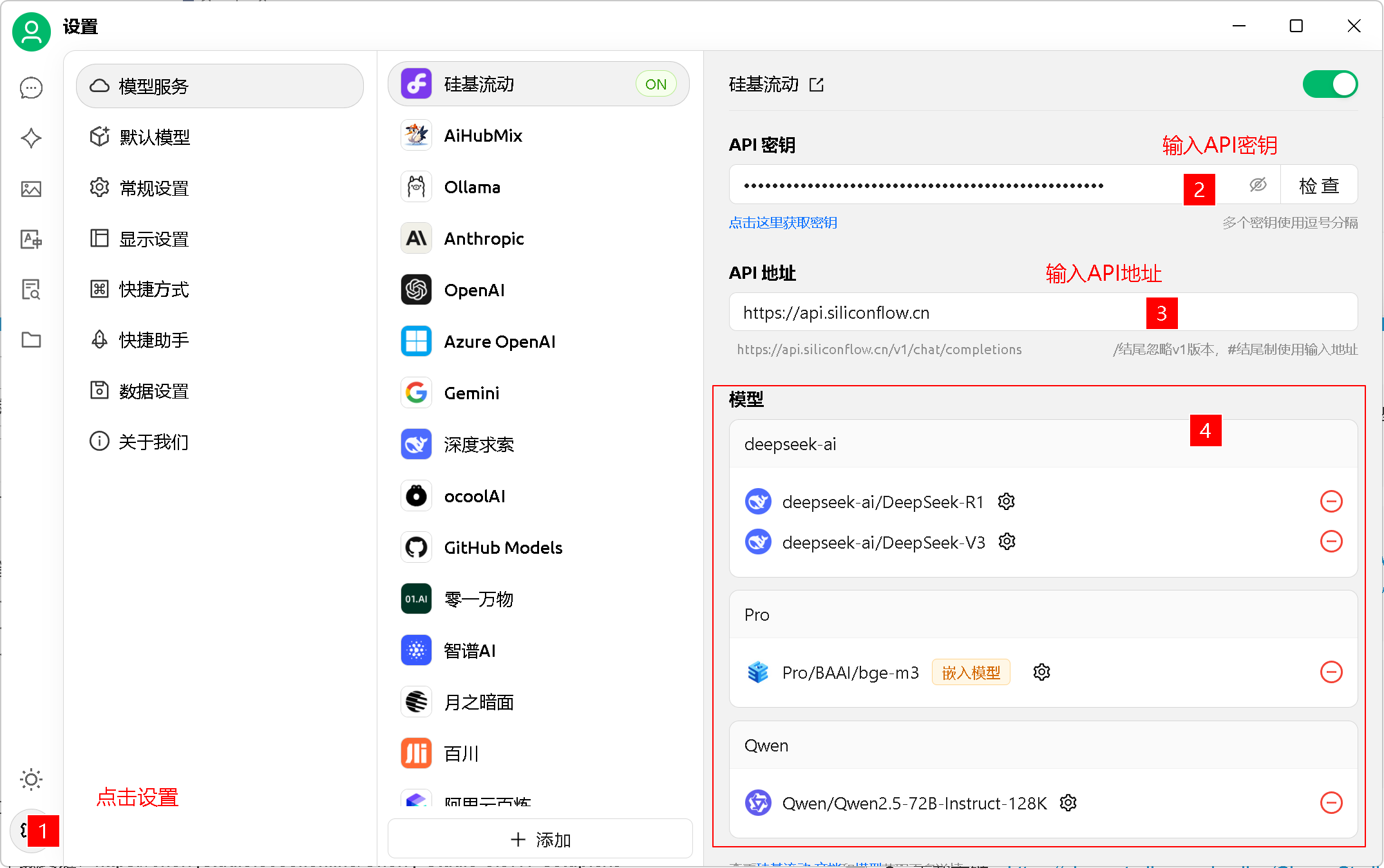Open the chat assistant sidebar icon

pos(31,88)
